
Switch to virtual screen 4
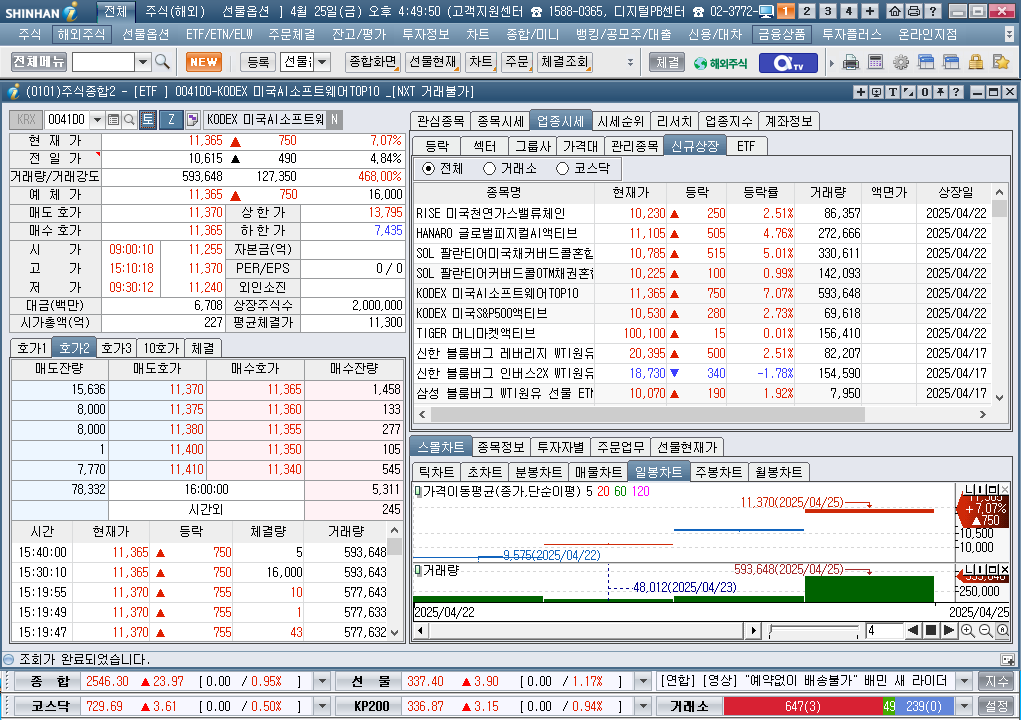(x=848, y=11)
